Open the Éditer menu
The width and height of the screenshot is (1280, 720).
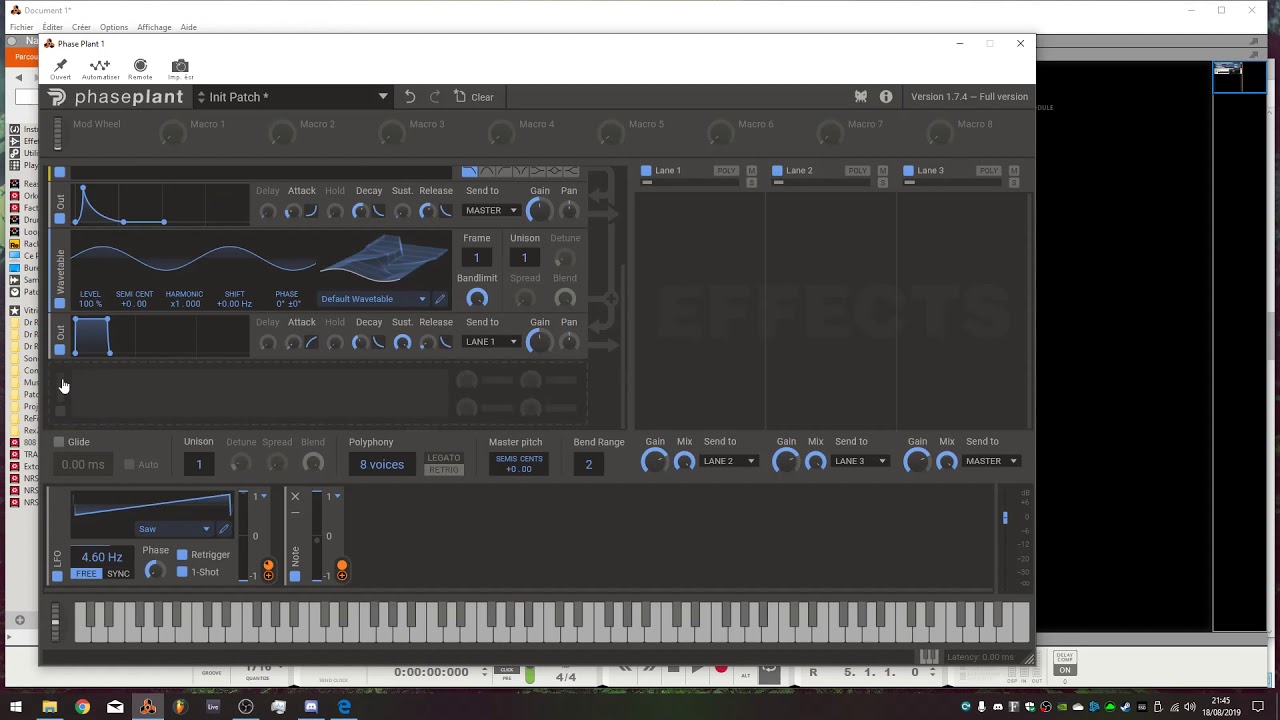tap(53, 27)
